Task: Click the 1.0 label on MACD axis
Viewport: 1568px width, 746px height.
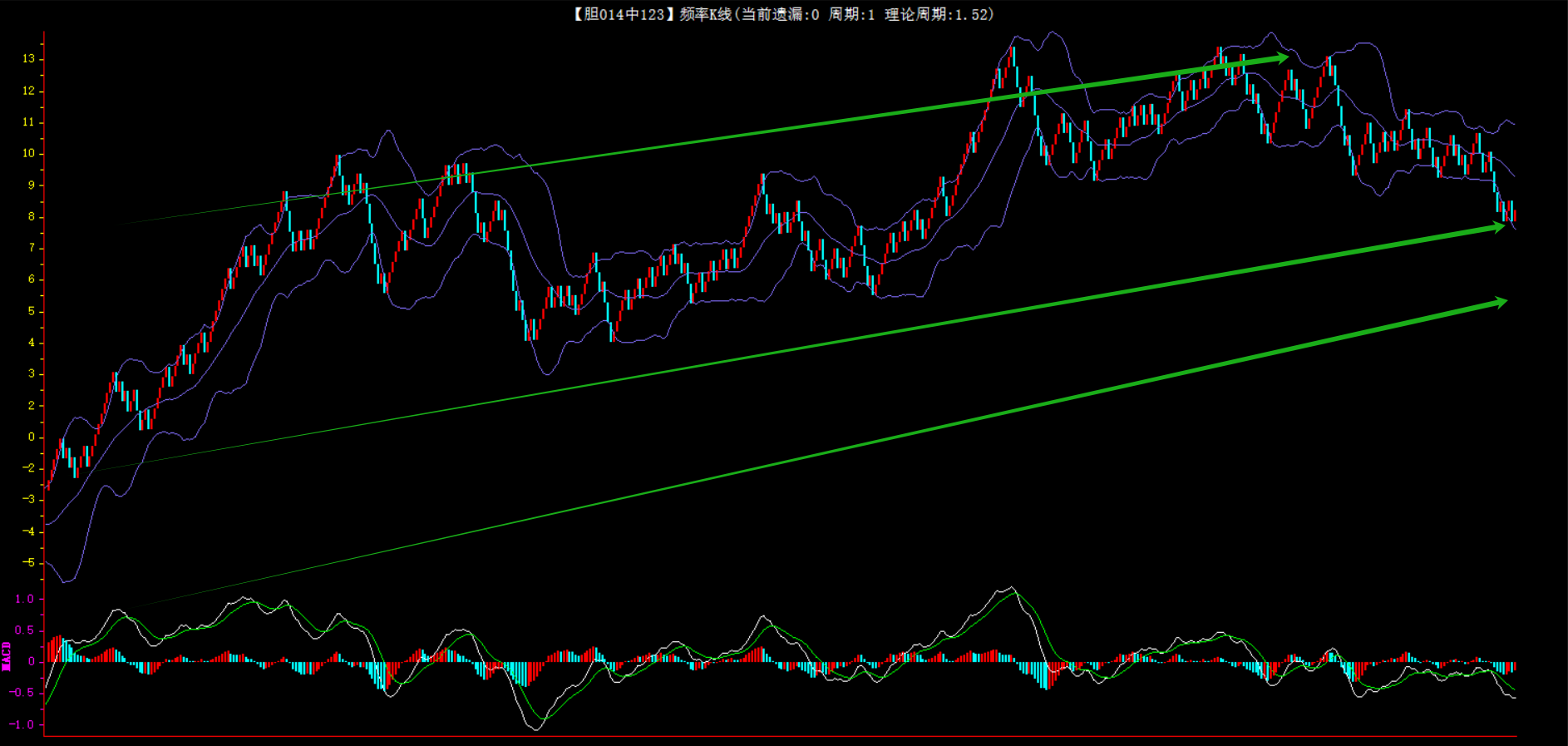Action: tap(24, 599)
